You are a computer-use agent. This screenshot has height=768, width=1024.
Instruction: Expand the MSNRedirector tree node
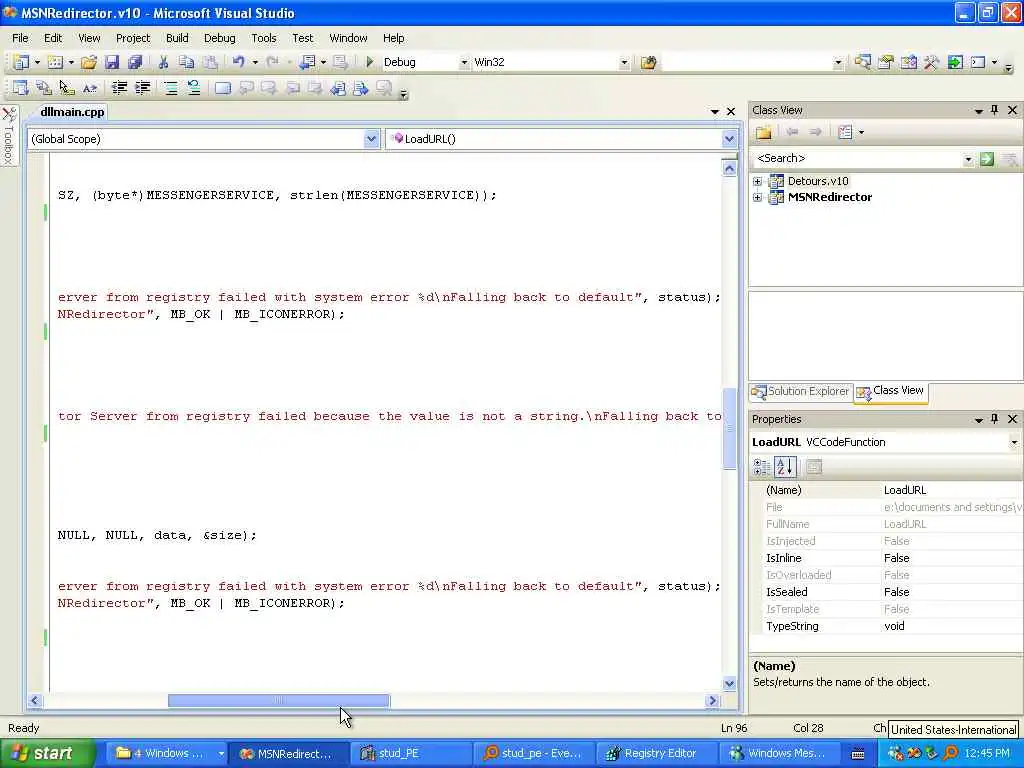pyautogui.click(x=757, y=197)
